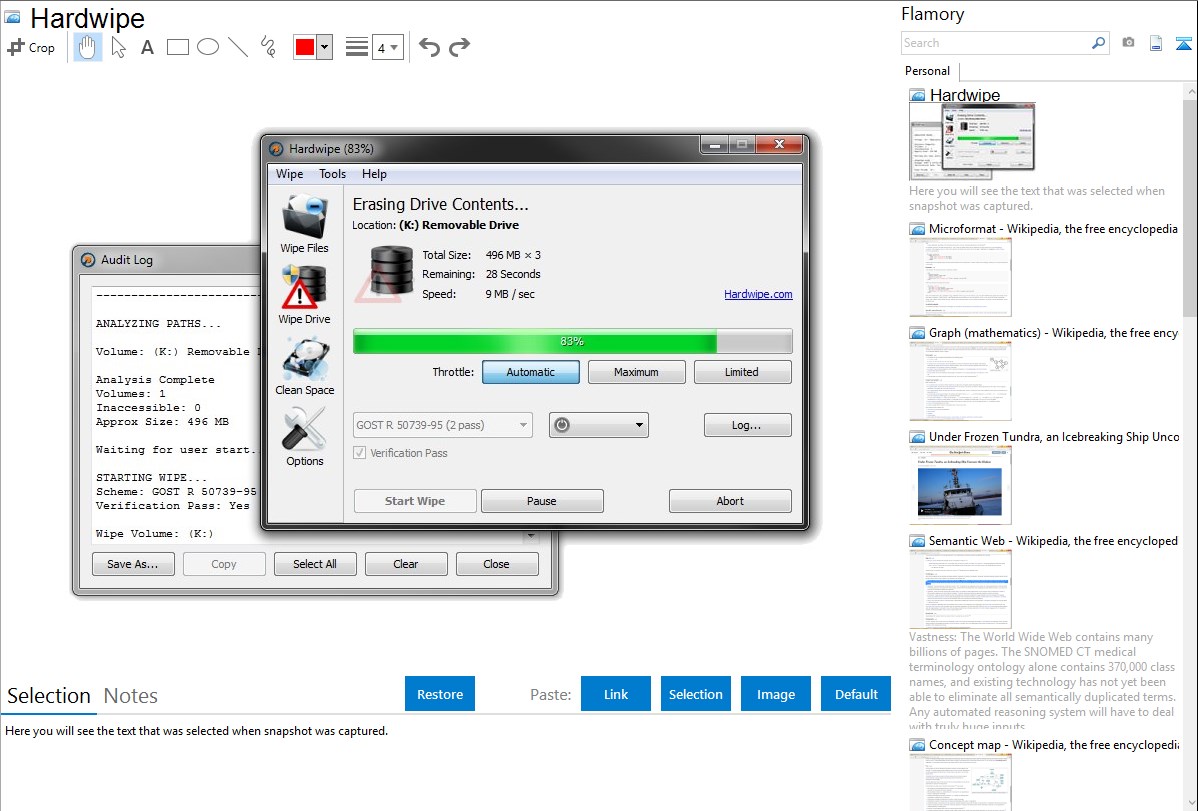Toggle the Verification Pass checkbox
This screenshot has height=811, width=1198.
point(359,453)
